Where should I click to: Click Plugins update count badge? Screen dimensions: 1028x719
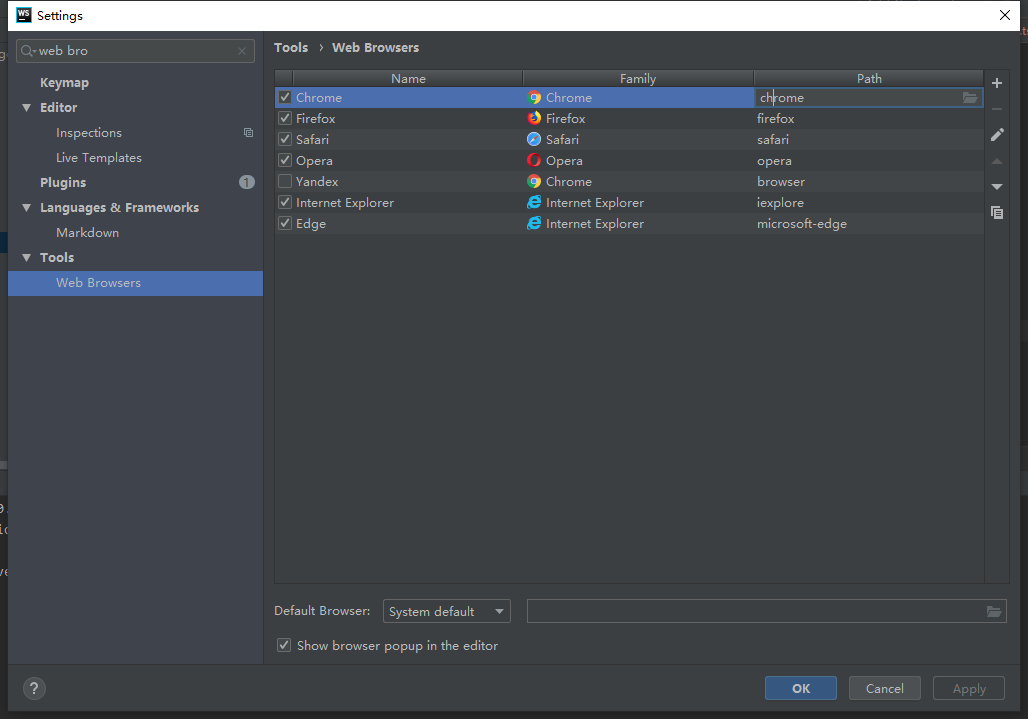247,182
